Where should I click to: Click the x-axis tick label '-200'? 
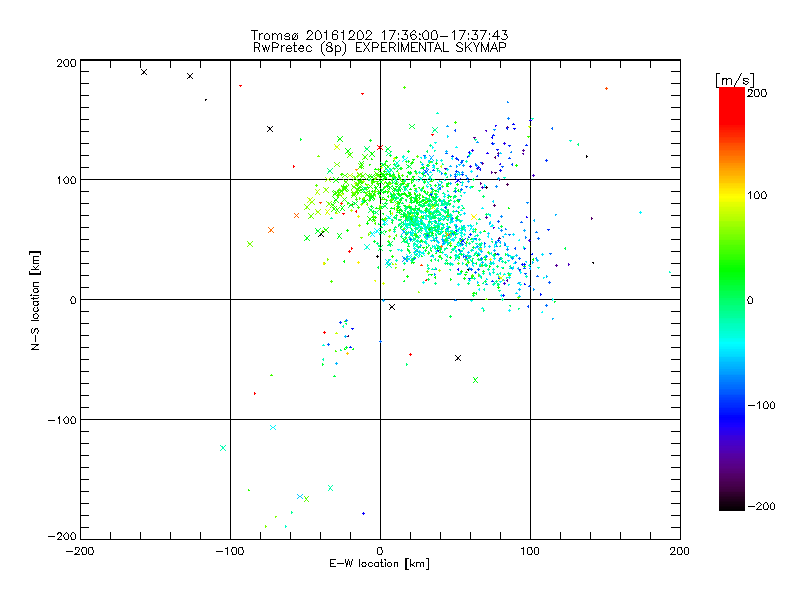tap(80, 551)
